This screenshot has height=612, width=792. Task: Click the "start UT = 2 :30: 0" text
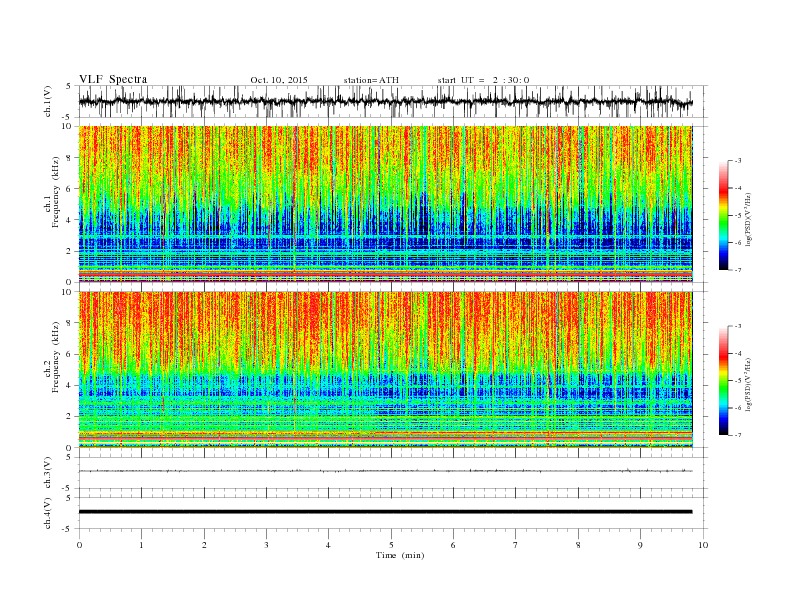[483, 80]
